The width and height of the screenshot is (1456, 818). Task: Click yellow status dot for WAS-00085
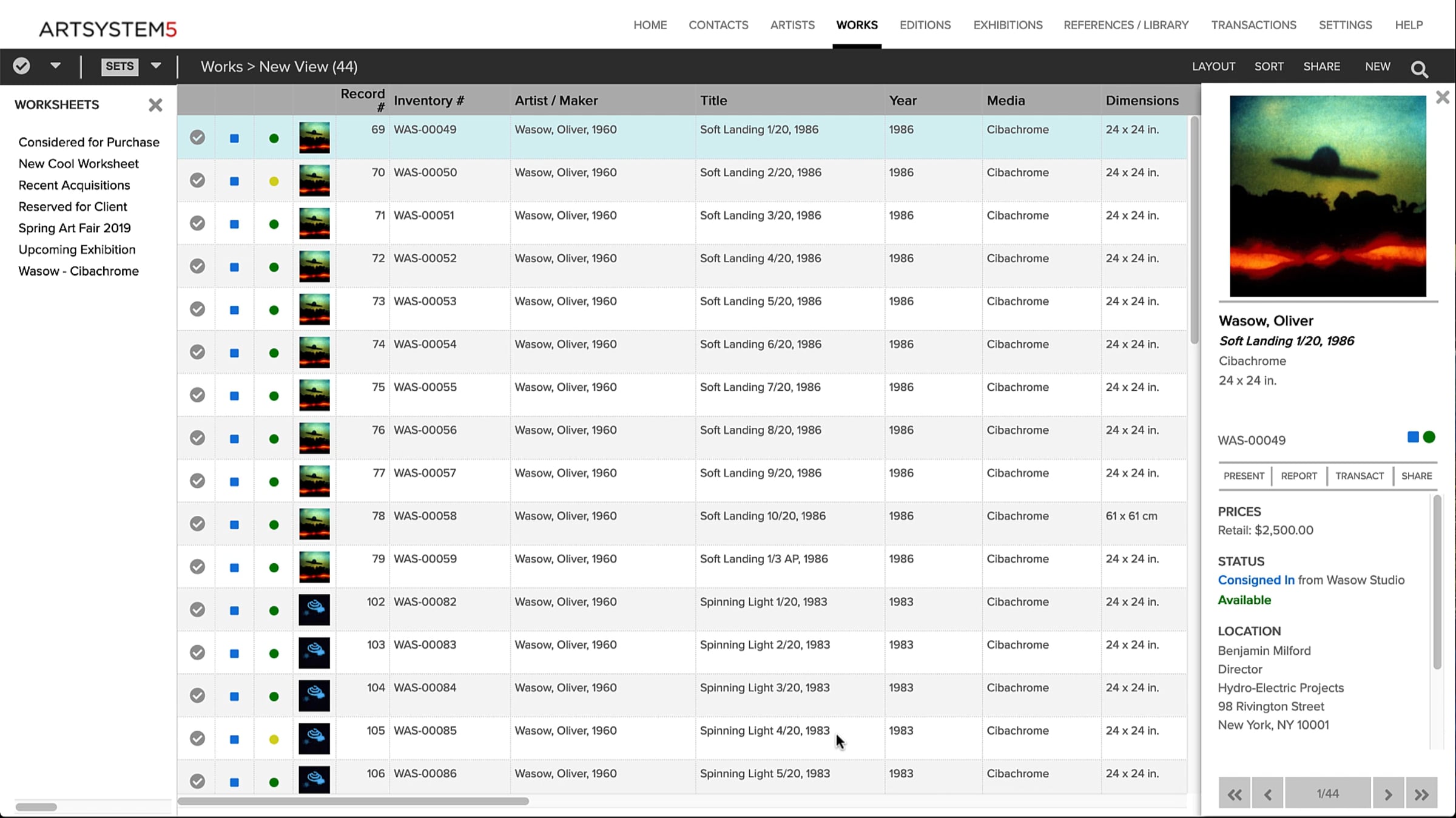click(274, 739)
